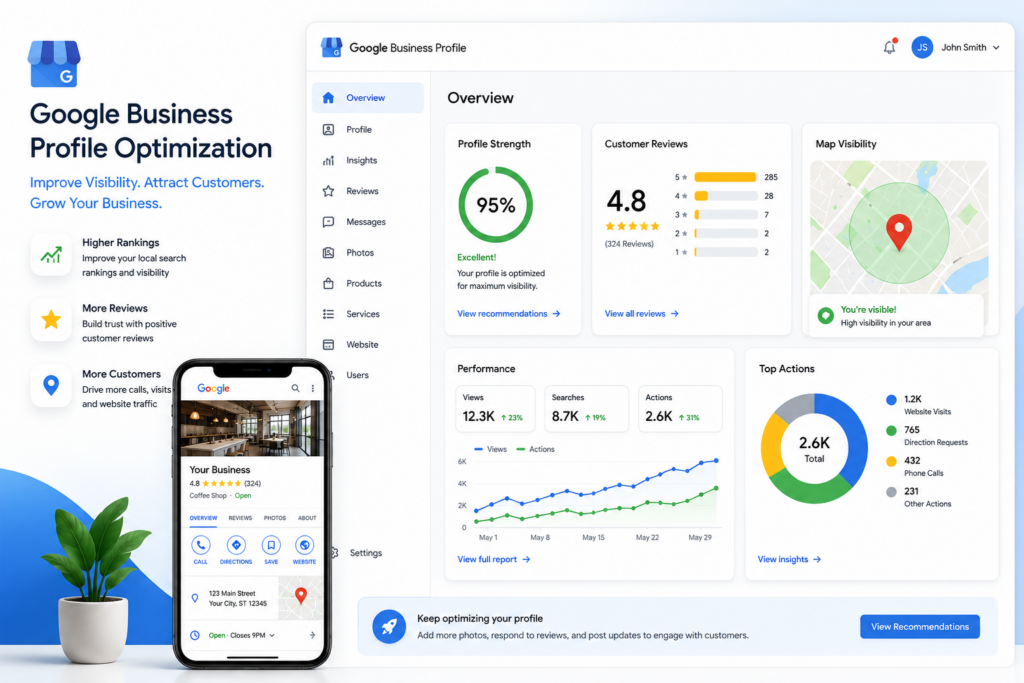
Task: Click the Higher Rankings chart icon
Action: coord(51,255)
